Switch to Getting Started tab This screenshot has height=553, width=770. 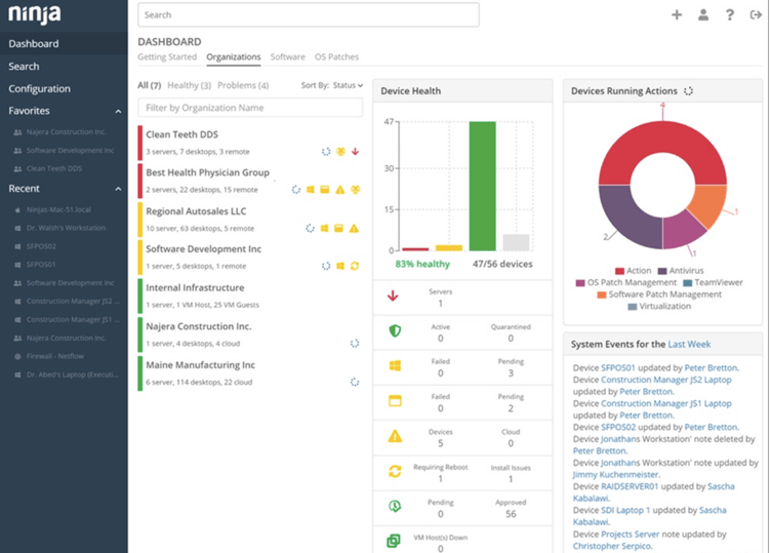pos(167,57)
